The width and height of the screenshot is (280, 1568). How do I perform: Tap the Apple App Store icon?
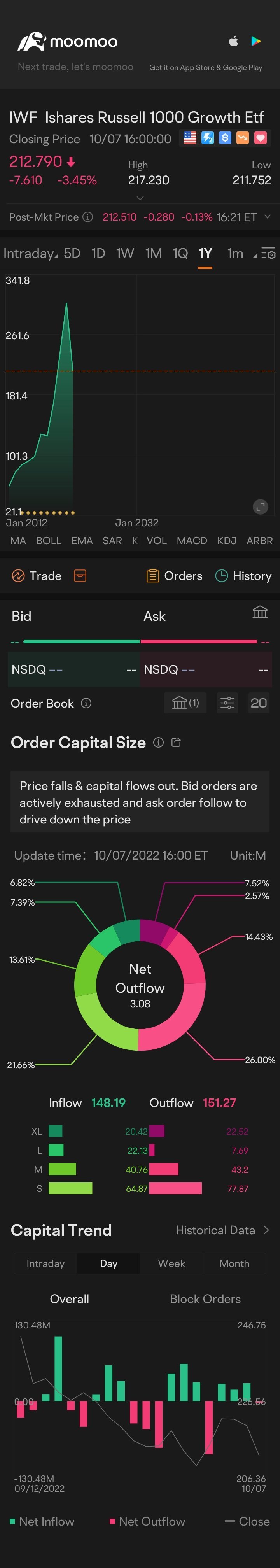233,41
